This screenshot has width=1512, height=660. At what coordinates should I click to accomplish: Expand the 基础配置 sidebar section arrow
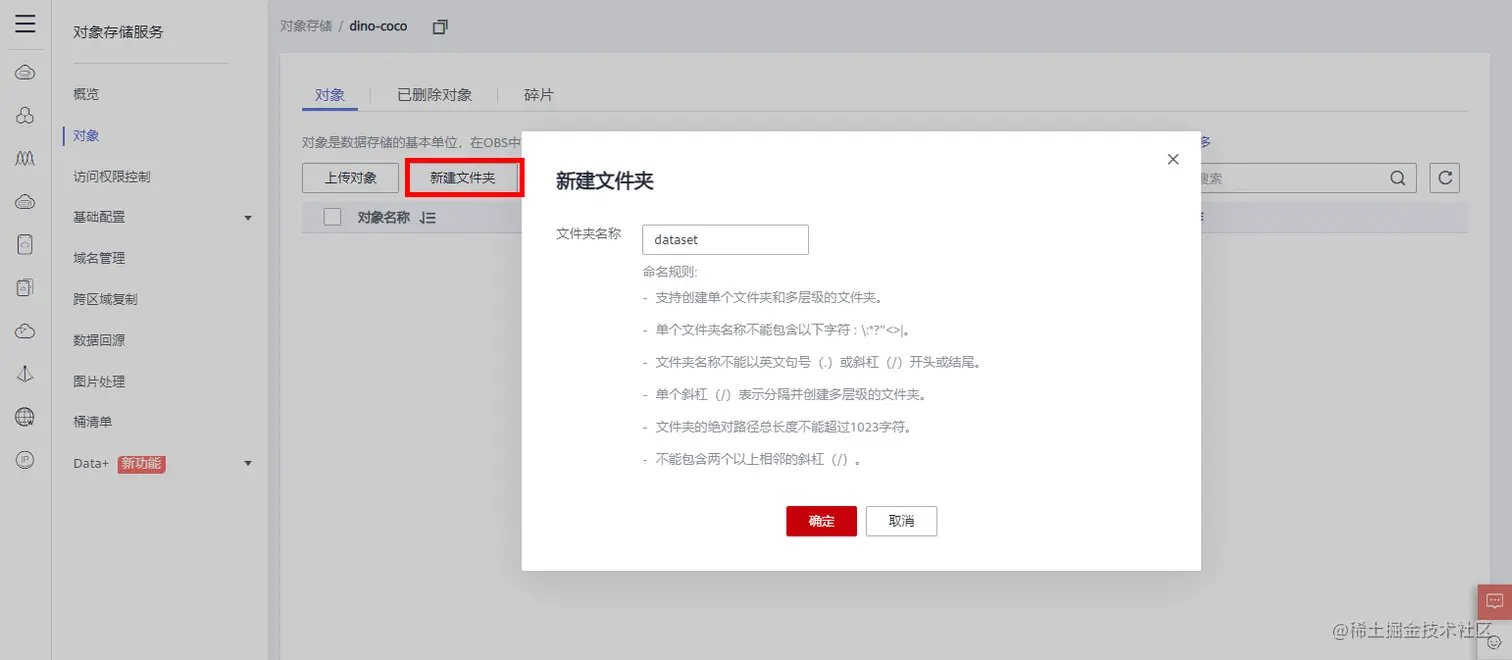[x=248, y=217]
